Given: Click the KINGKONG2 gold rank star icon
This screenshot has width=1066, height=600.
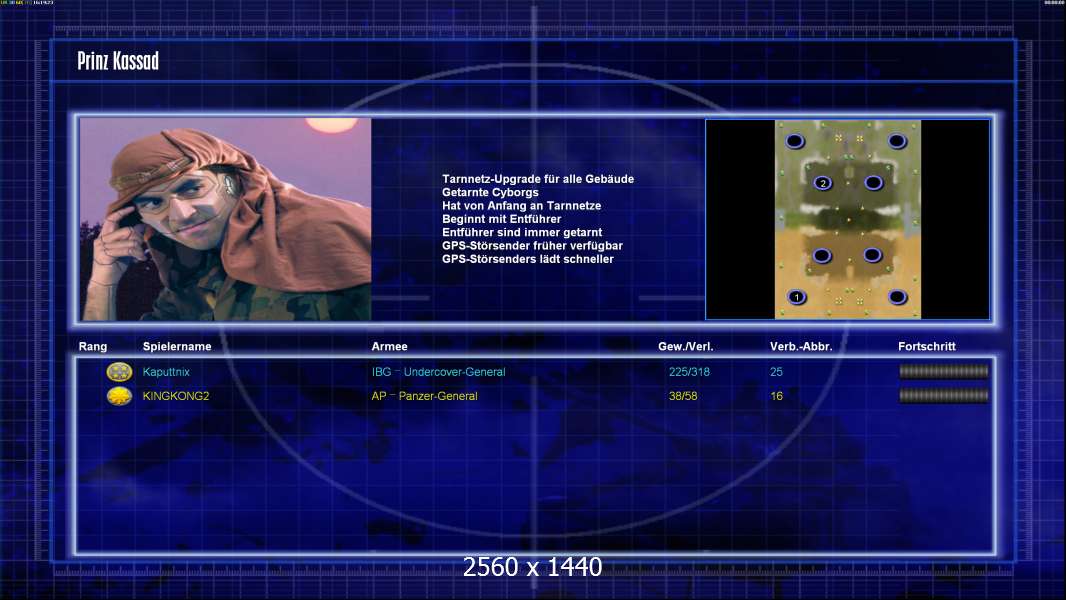Looking at the screenshot, I should click(119, 395).
